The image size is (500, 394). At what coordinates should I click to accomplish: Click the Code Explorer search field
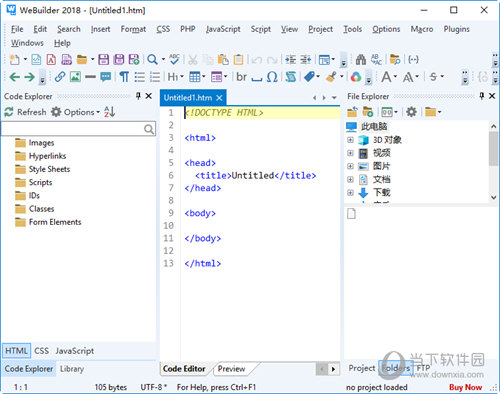click(x=79, y=128)
